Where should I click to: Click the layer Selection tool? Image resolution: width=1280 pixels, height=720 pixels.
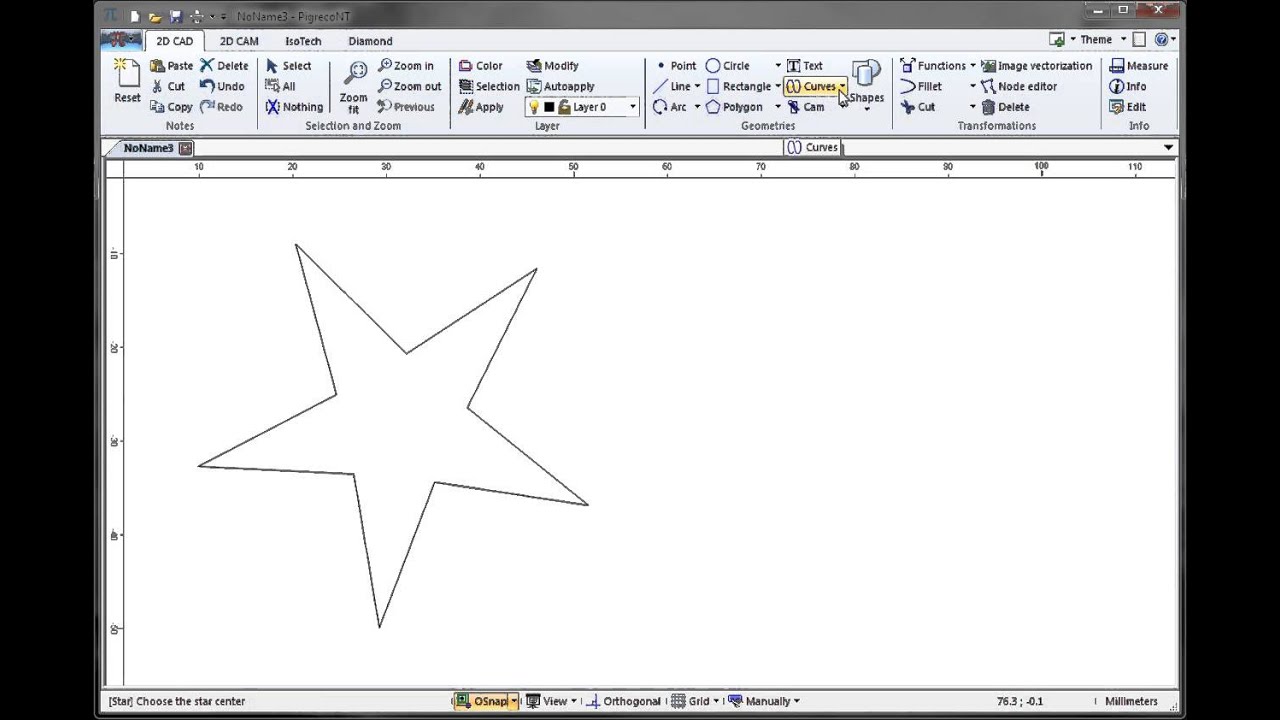coord(489,86)
